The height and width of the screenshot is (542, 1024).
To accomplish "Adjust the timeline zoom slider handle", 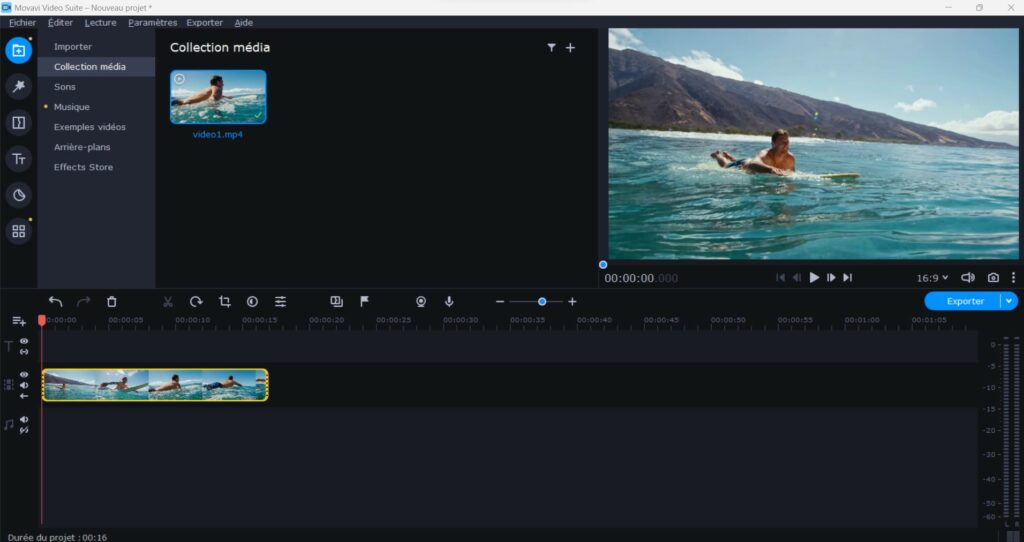I will 542,302.
